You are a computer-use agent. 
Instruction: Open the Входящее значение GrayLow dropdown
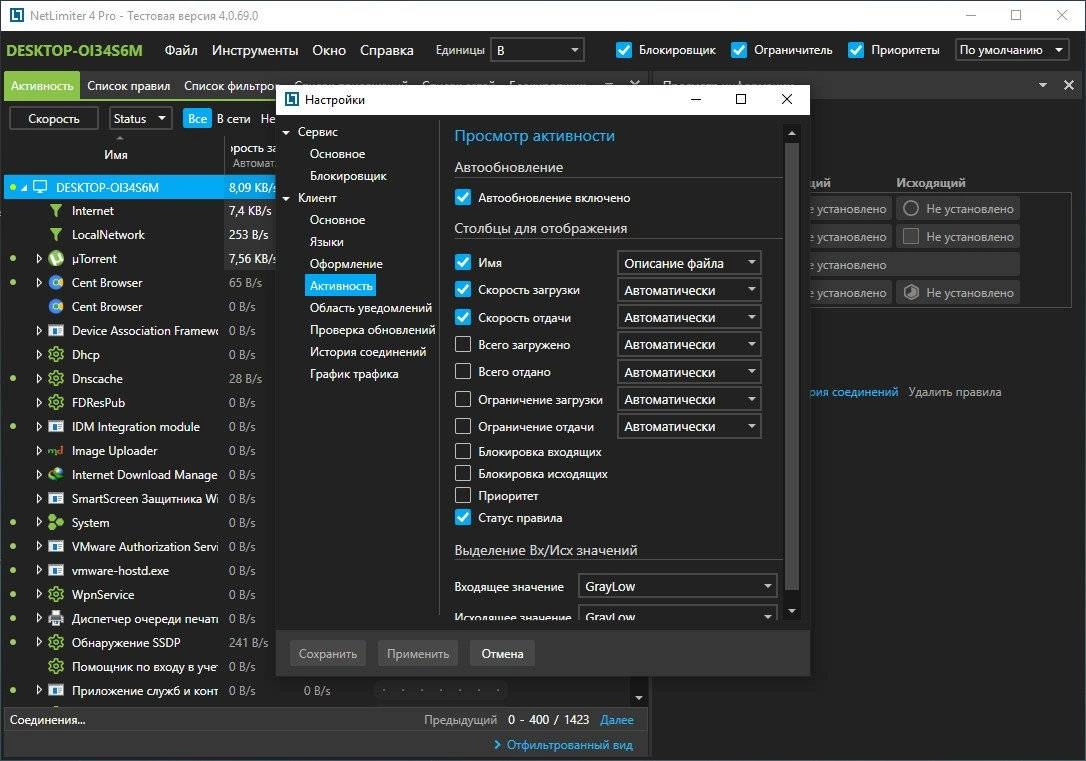(678, 587)
